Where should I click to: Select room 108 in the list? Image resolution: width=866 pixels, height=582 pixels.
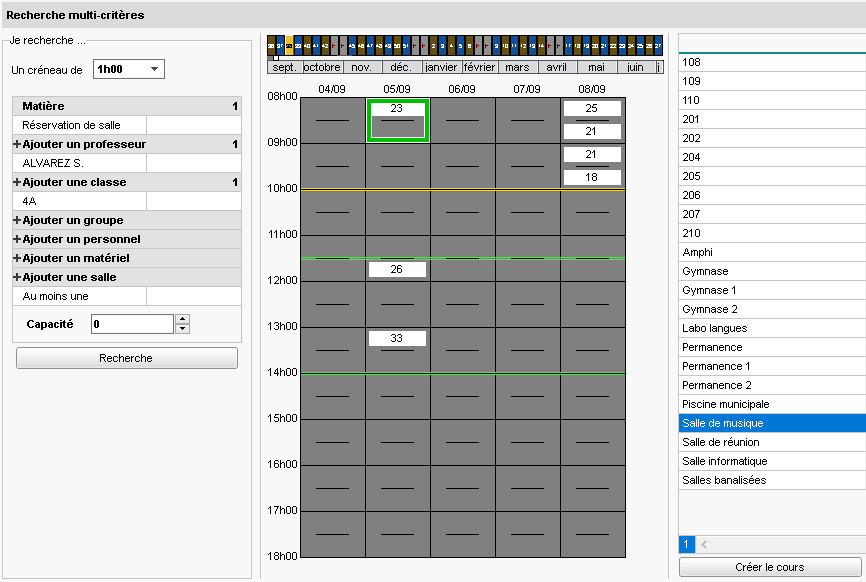[x=772, y=62]
